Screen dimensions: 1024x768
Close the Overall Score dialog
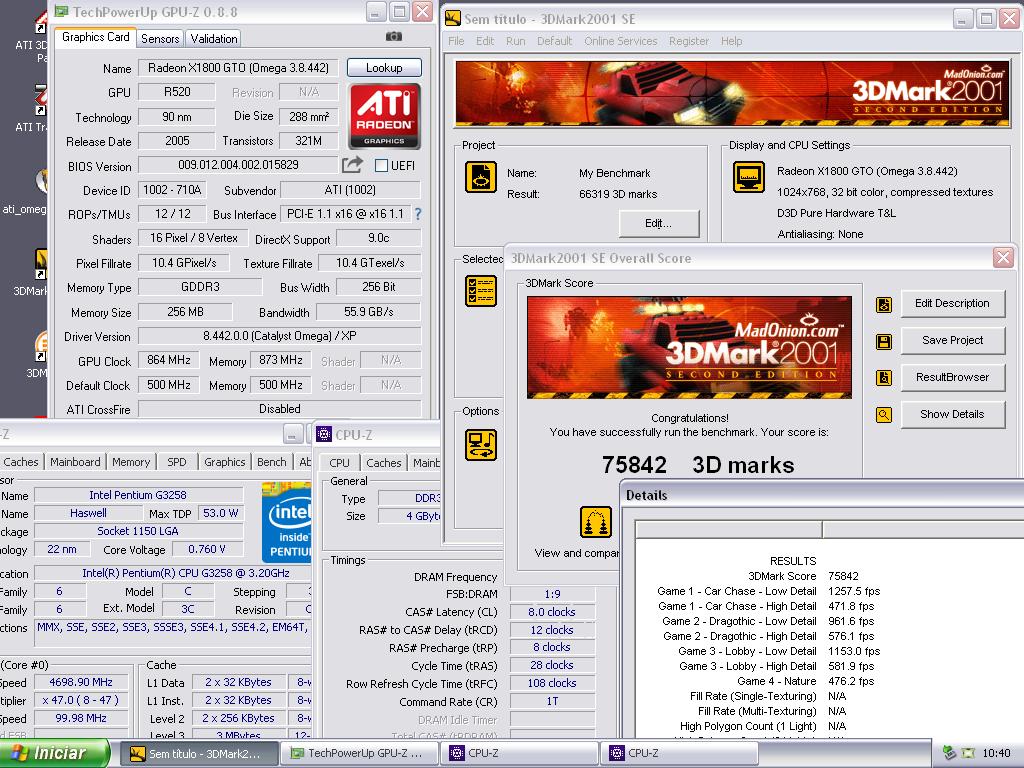coord(1003,258)
